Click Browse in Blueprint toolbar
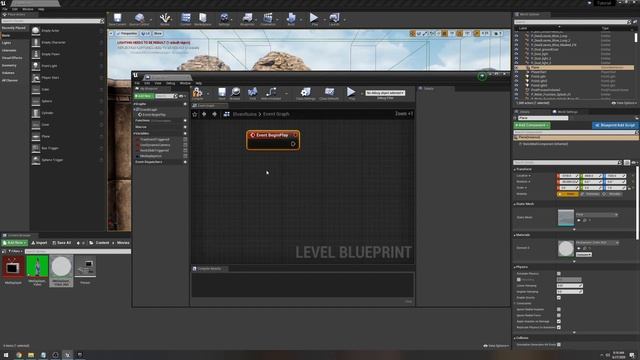 pyautogui.click(x=235, y=93)
